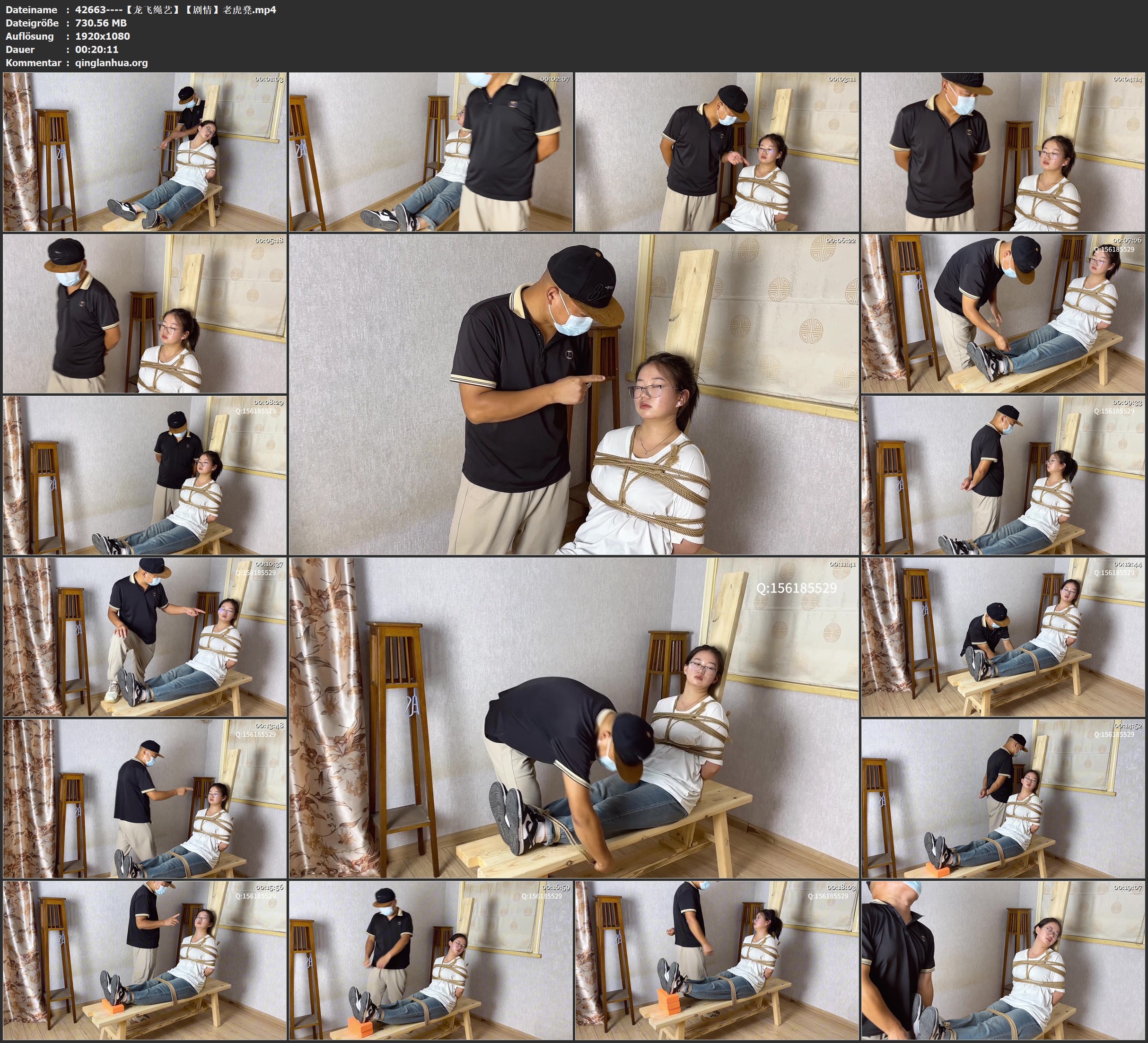Click the qinglanhua.org comment text

coord(111,62)
